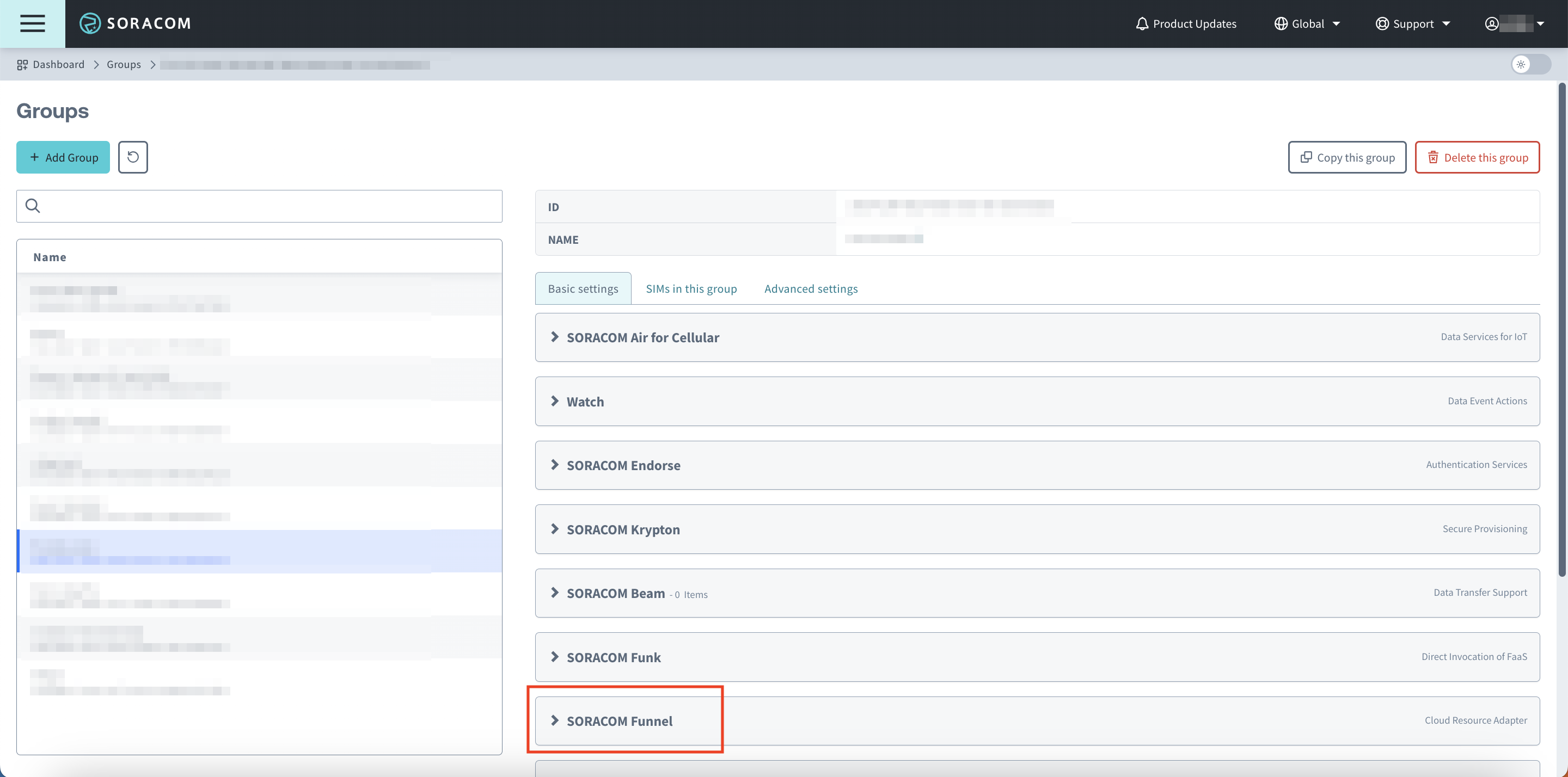Click the Product Updates bell icon

pos(1142,24)
